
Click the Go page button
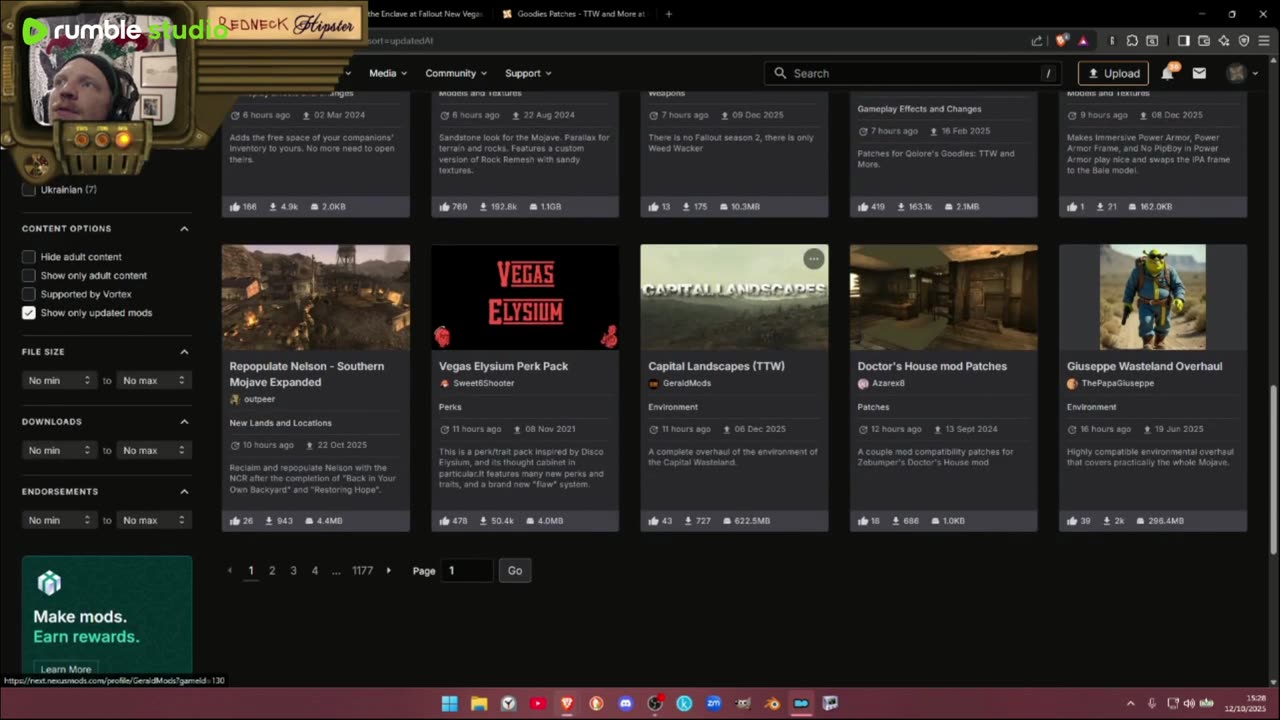[515, 570]
